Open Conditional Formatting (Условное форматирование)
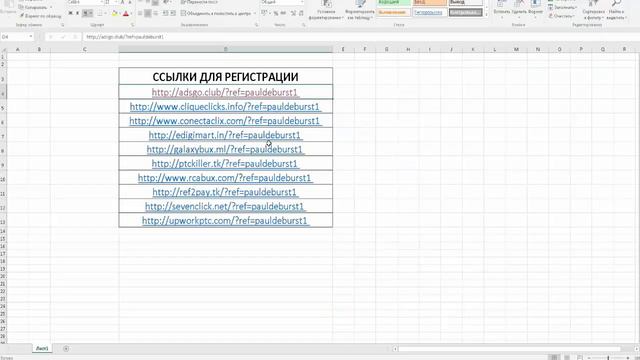The height and width of the screenshot is (360, 640). click(x=327, y=10)
